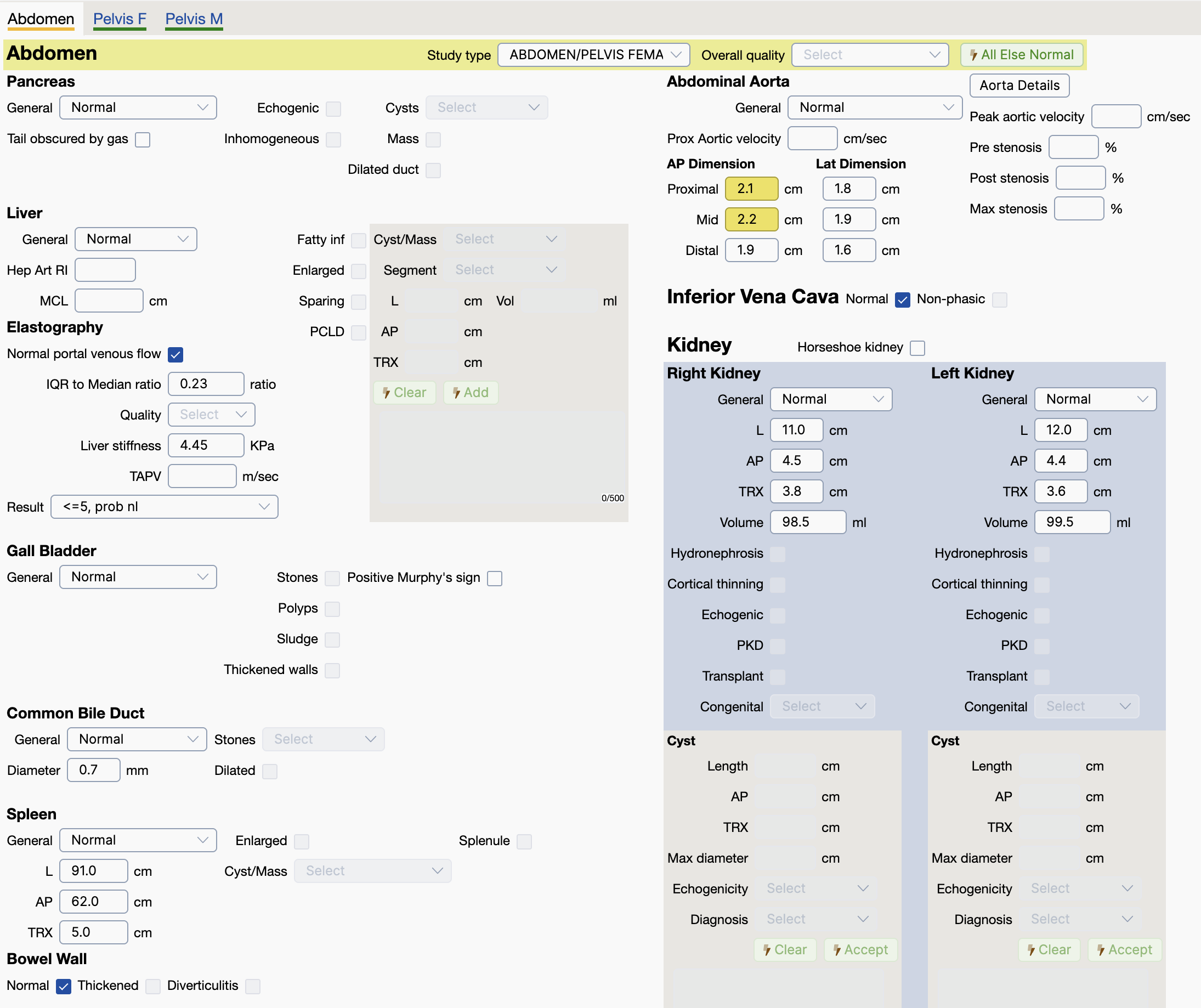Open the Right Kidney General dropdown
This screenshot has width=1201, height=1008.
click(x=831, y=399)
